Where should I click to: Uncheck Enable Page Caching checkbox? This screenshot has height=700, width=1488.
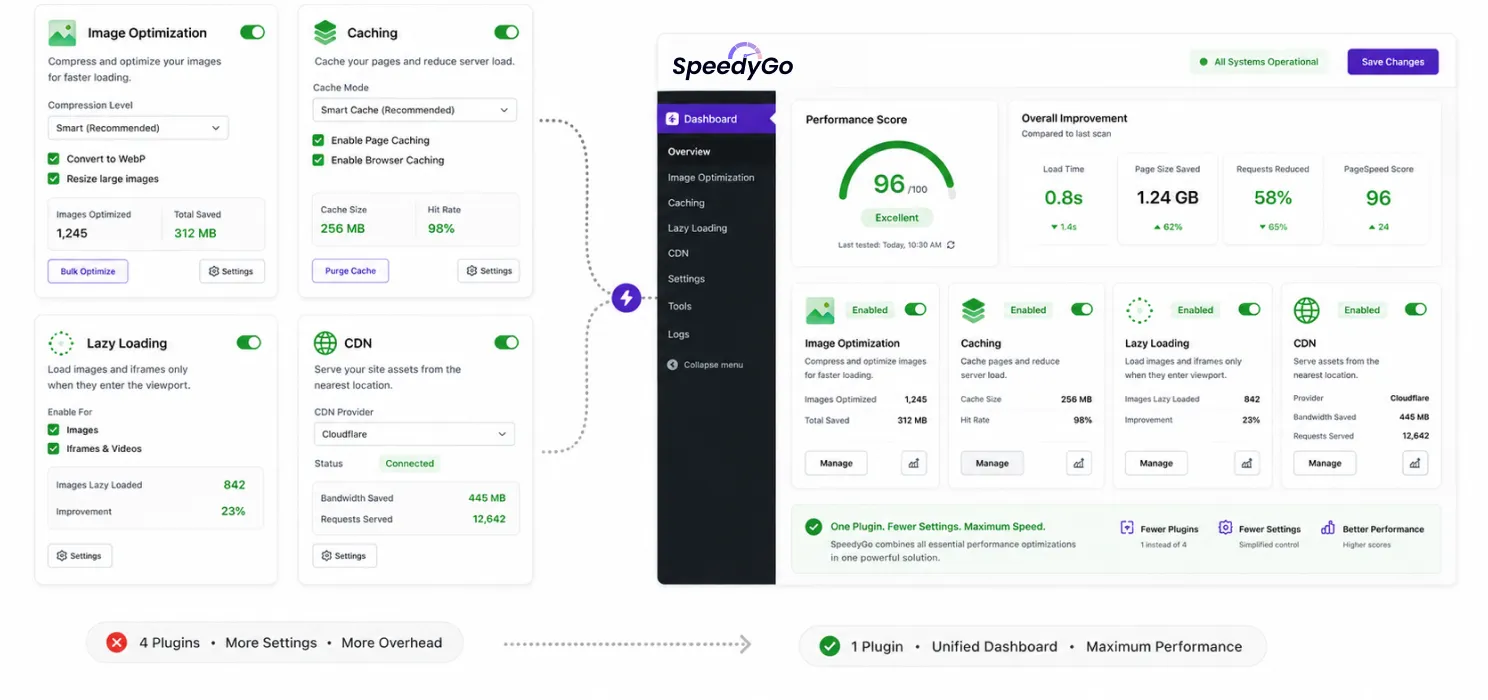pyautogui.click(x=318, y=140)
